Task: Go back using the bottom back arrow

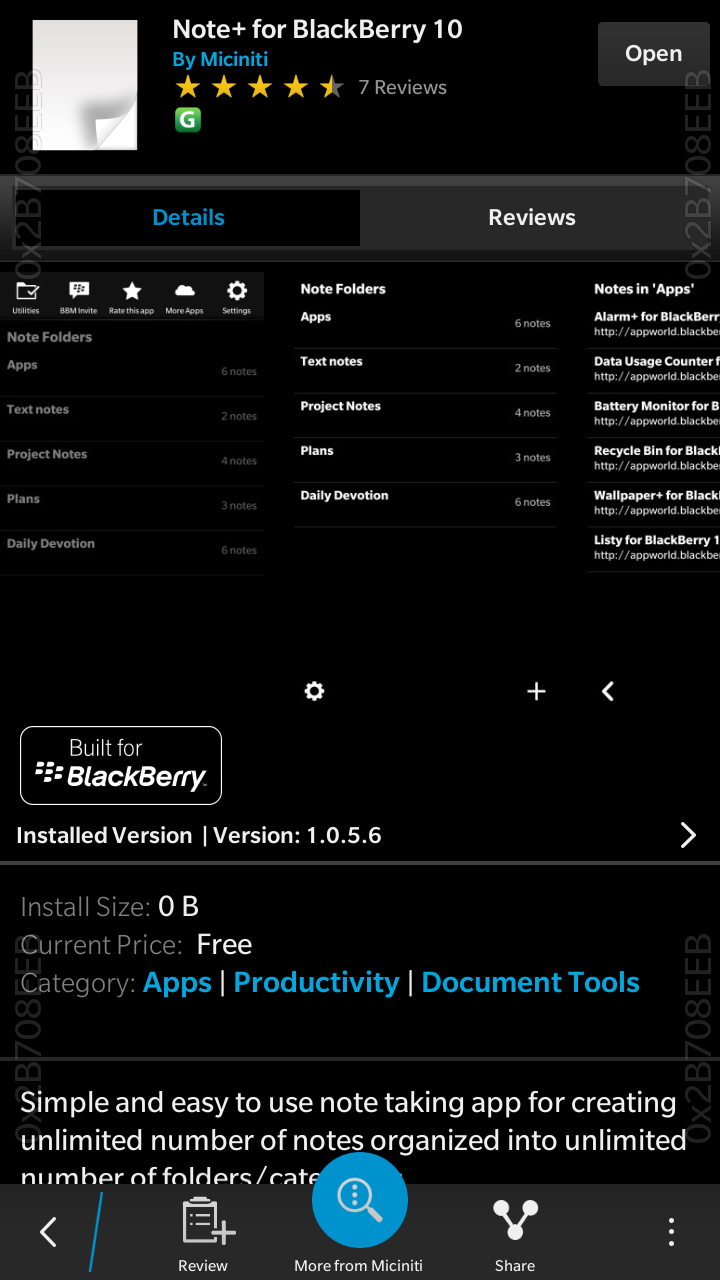Action: [48, 1232]
